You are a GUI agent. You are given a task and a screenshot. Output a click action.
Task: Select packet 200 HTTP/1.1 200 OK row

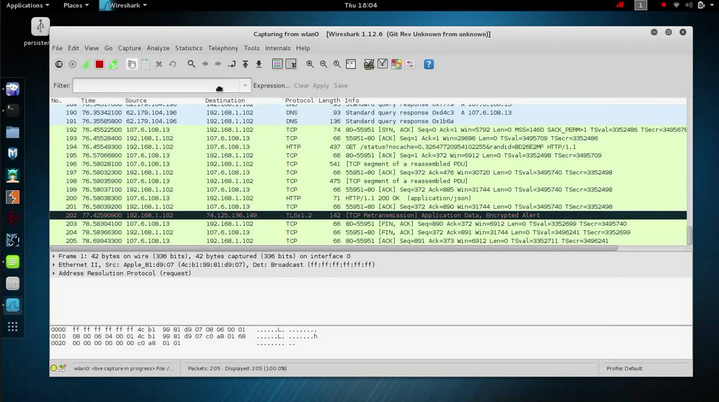coord(368,198)
